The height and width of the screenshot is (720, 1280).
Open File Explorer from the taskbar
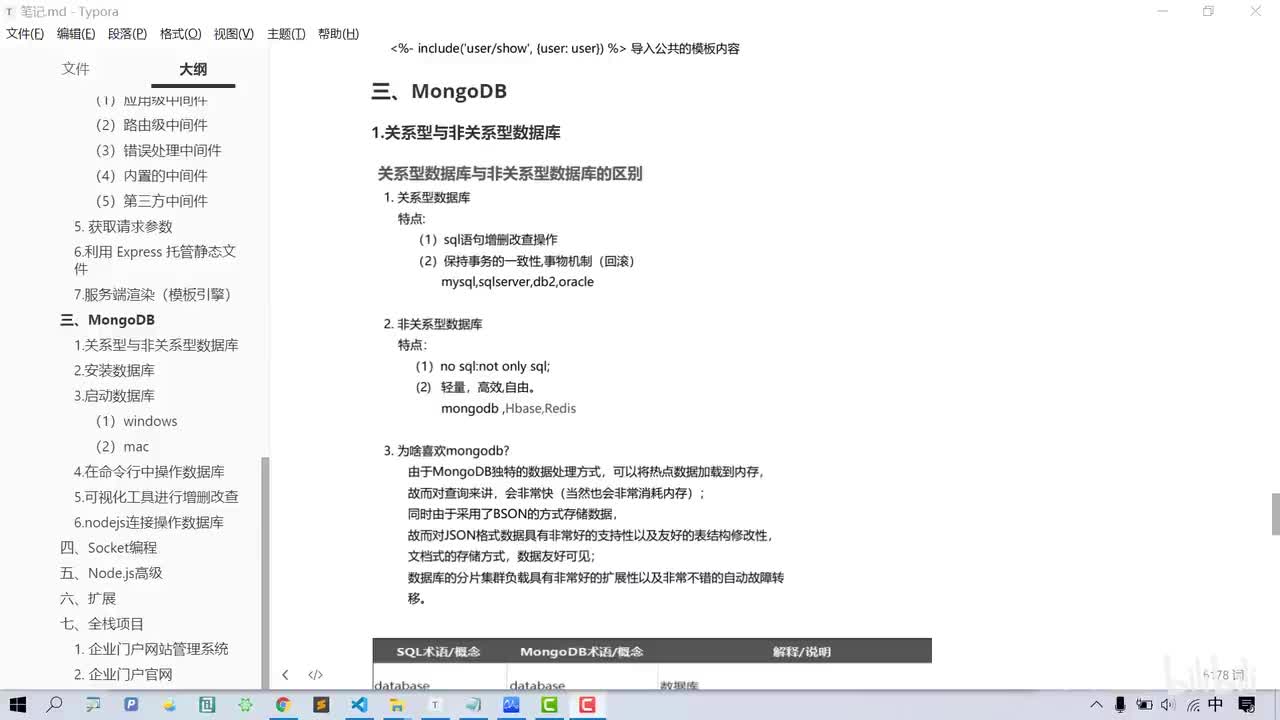pos(397,705)
